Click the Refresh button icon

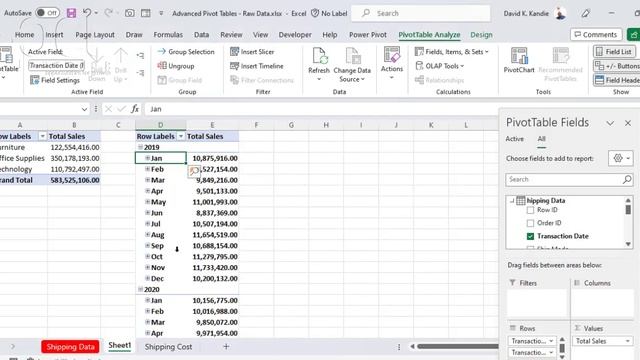(319, 56)
